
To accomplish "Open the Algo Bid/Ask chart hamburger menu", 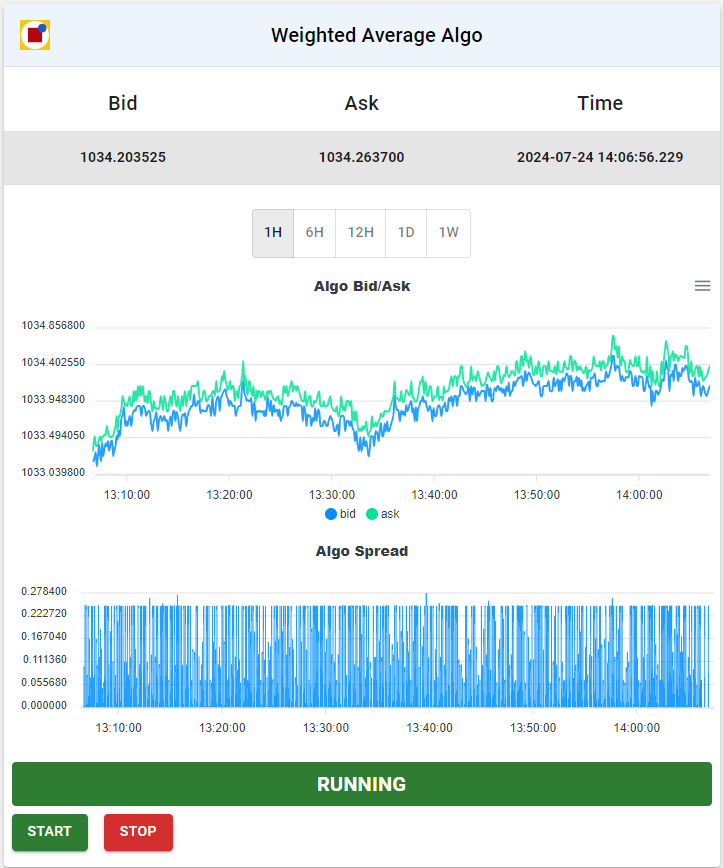I will [703, 286].
